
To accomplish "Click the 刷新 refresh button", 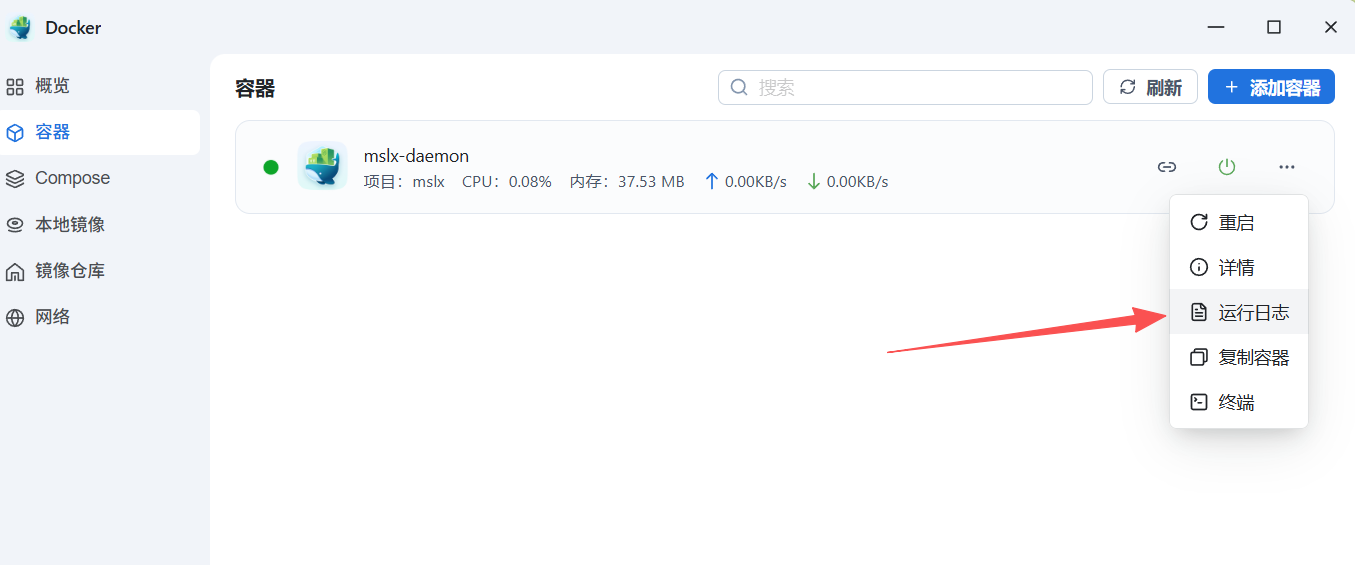I will (1150, 87).
